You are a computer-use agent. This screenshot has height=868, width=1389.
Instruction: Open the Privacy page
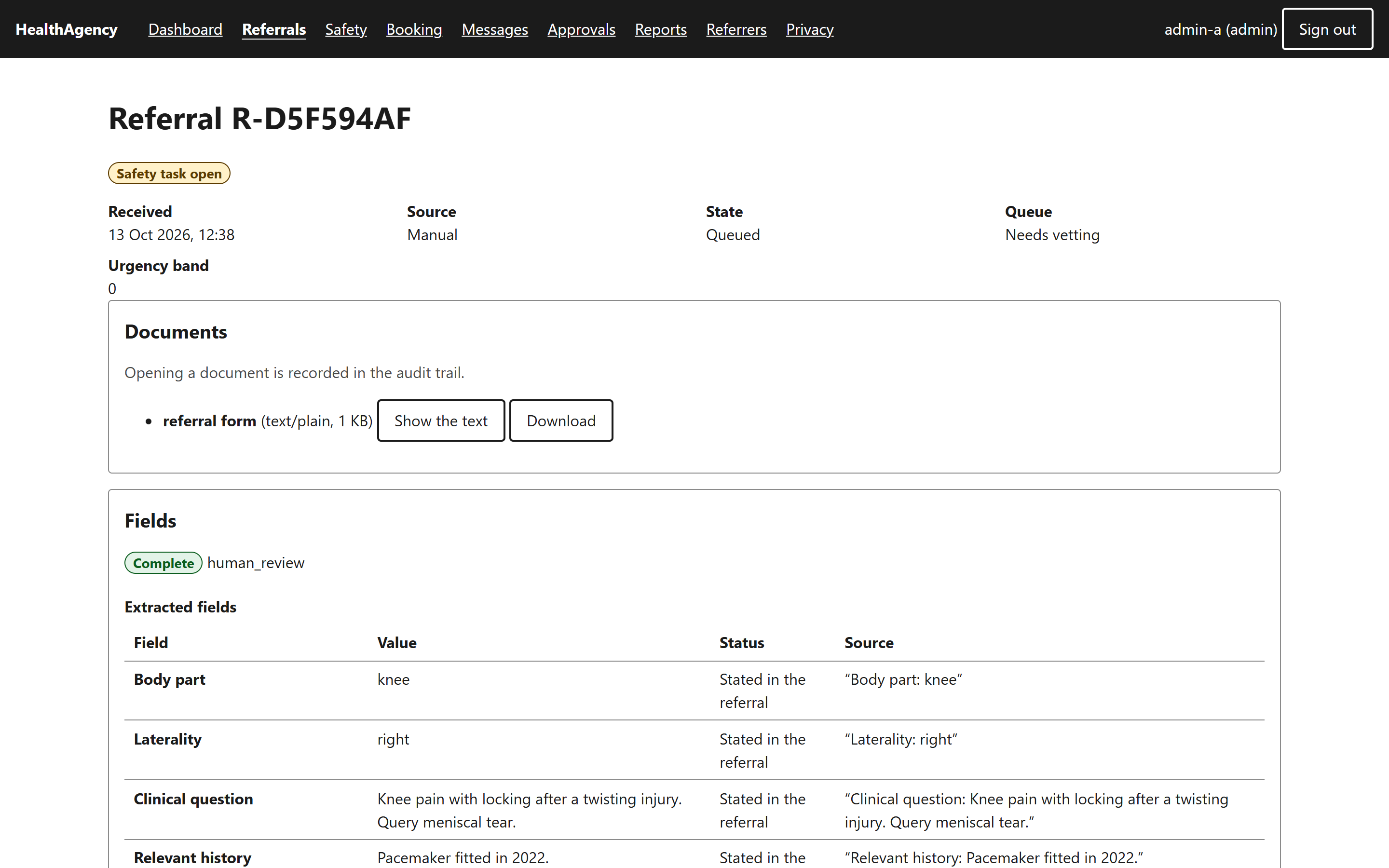809,29
